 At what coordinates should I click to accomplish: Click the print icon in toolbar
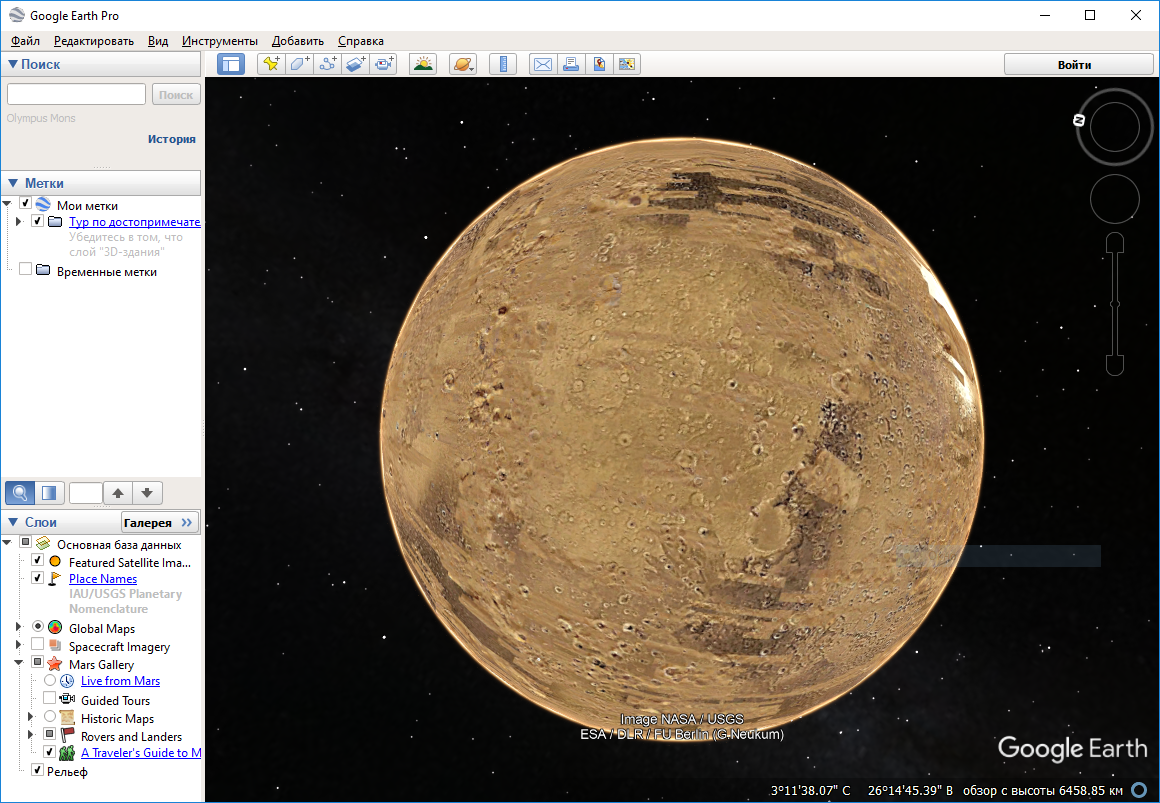pos(571,64)
